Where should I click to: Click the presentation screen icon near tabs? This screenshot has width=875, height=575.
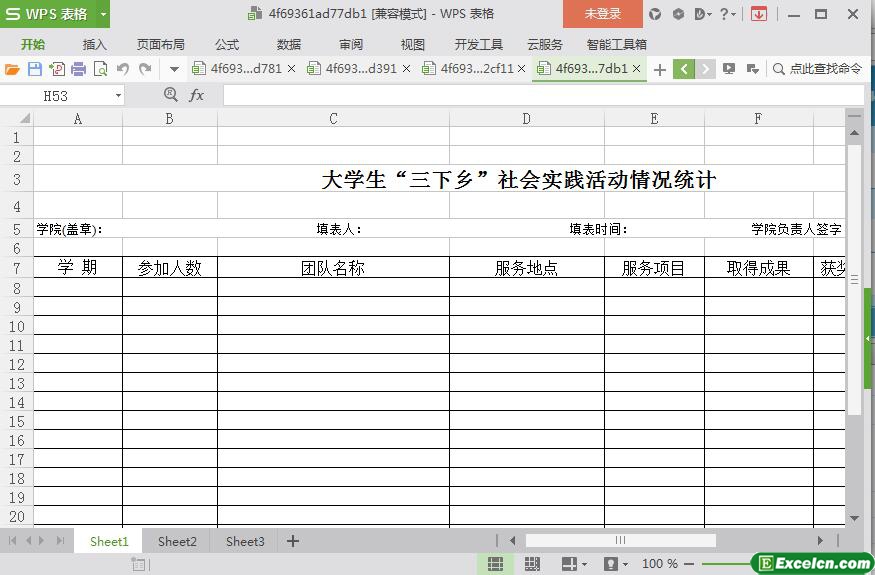click(729, 69)
